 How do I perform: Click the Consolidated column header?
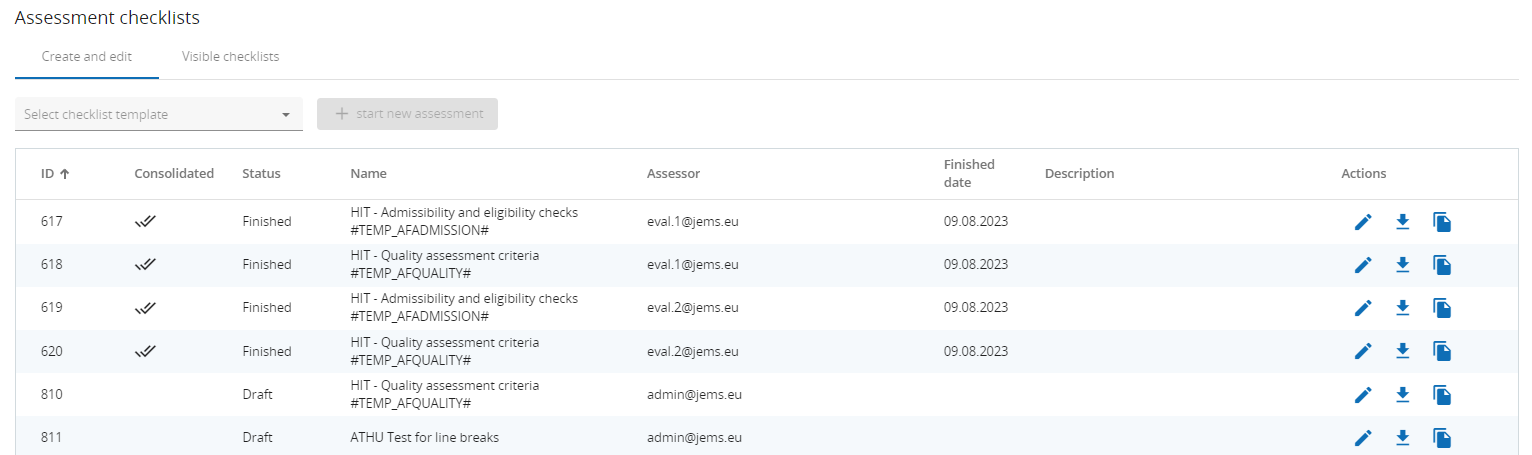point(174,174)
